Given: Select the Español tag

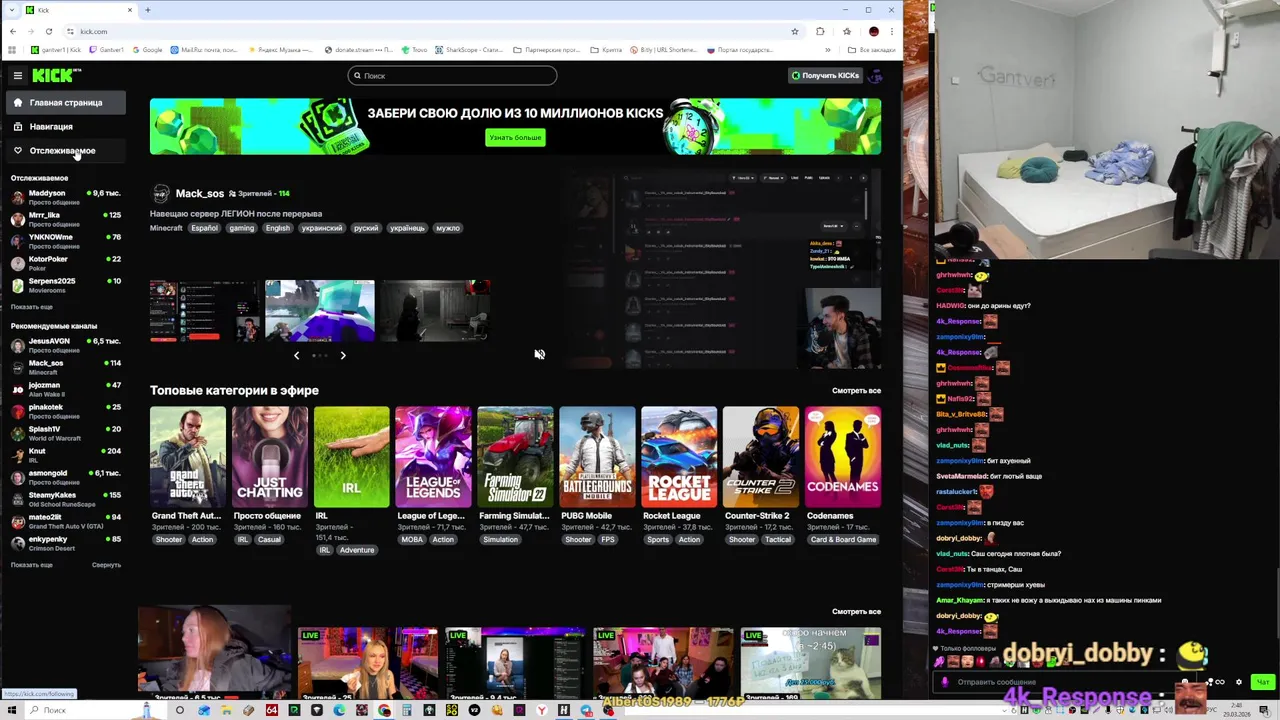Looking at the screenshot, I should (x=204, y=228).
